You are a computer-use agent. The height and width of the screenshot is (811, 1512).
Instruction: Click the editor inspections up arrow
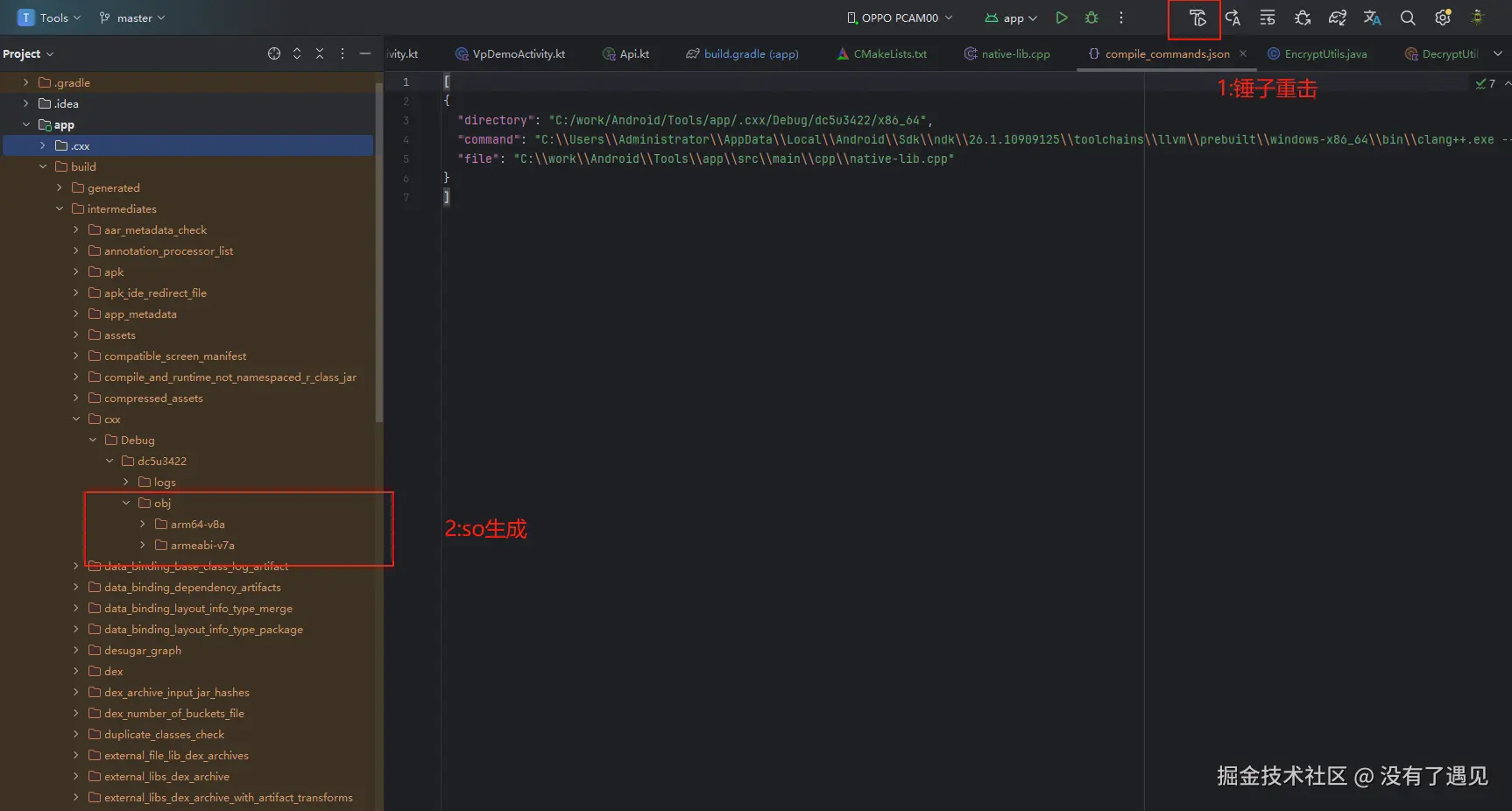[1507, 83]
